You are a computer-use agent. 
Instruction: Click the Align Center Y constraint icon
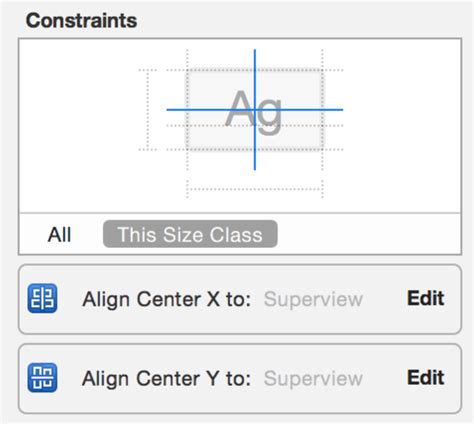(42, 378)
